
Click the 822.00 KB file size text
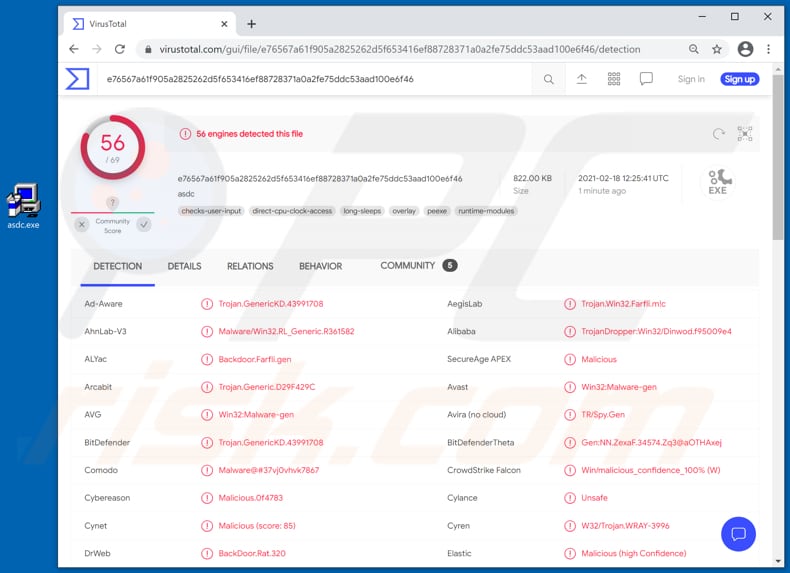pos(532,178)
